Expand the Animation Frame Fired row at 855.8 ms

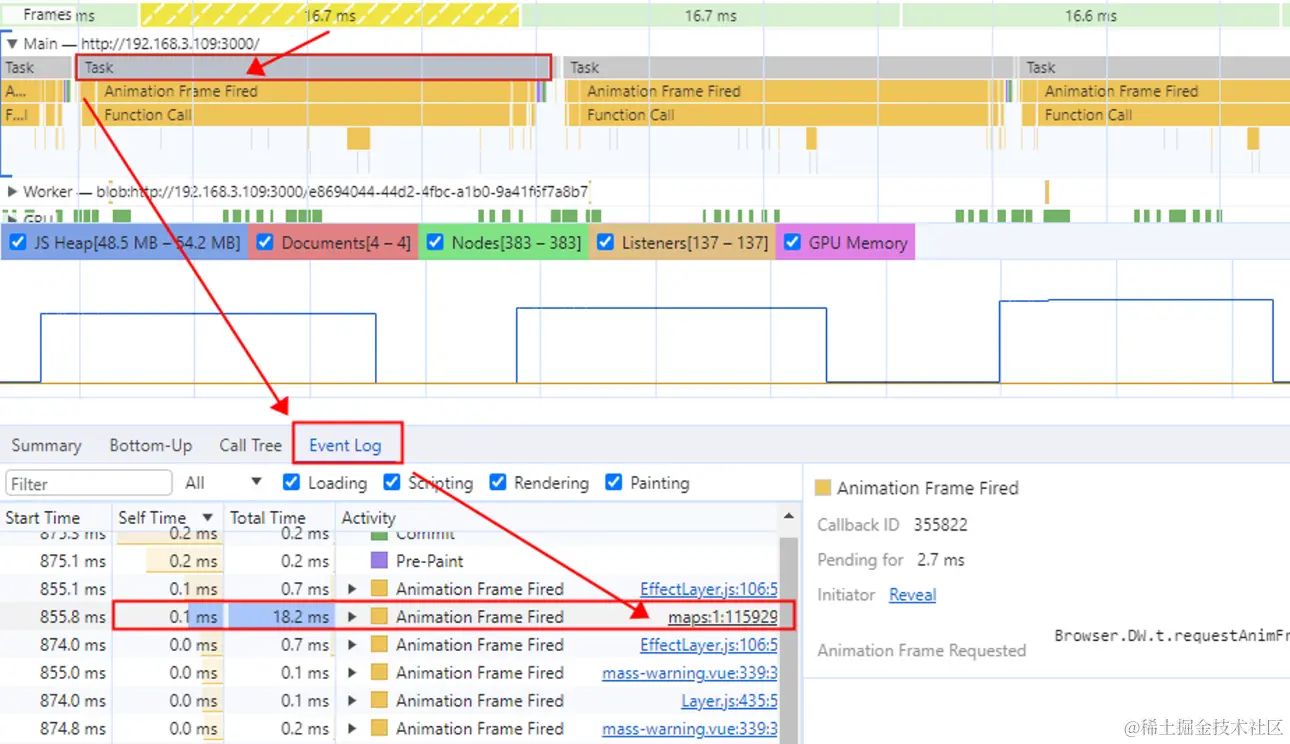(352, 617)
